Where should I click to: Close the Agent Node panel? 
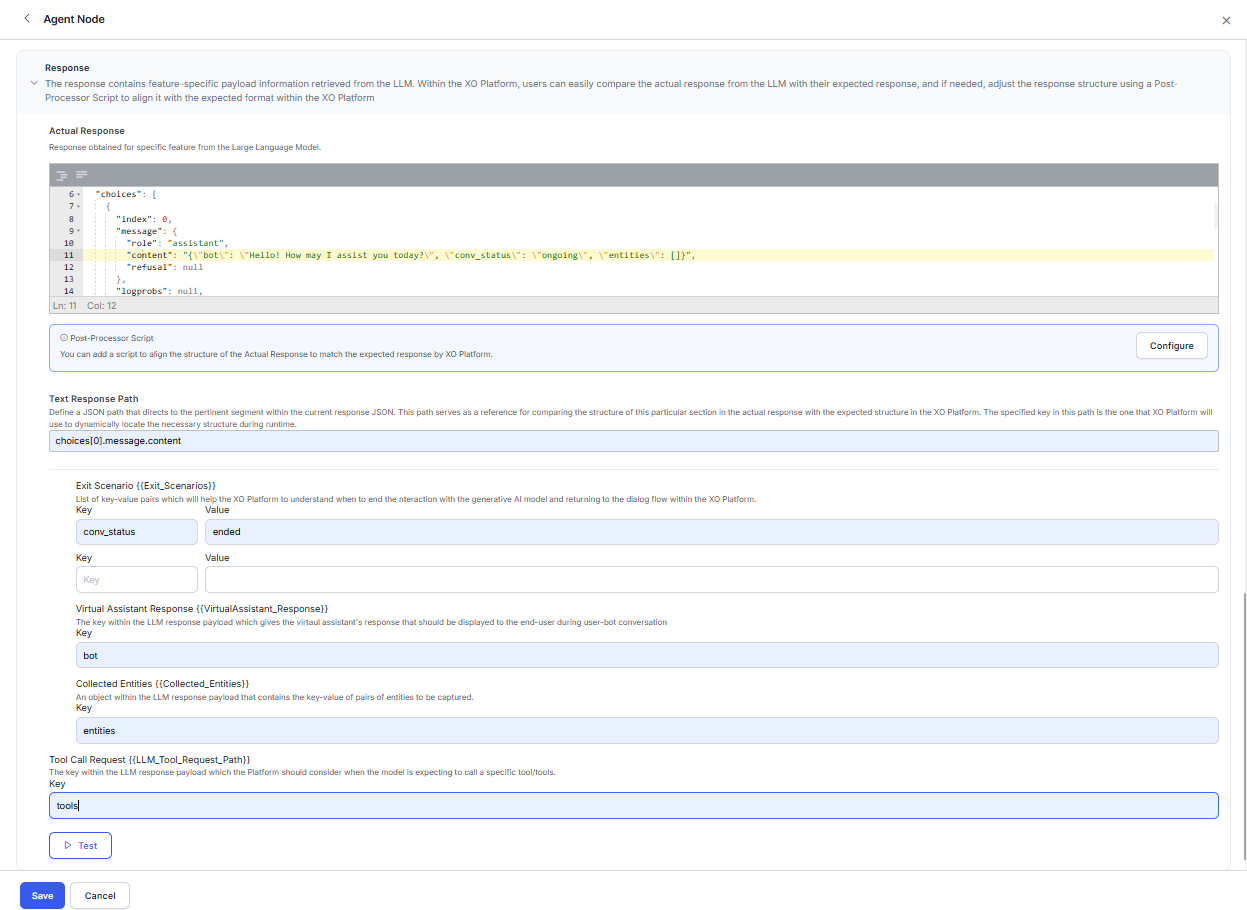(x=1226, y=20)
